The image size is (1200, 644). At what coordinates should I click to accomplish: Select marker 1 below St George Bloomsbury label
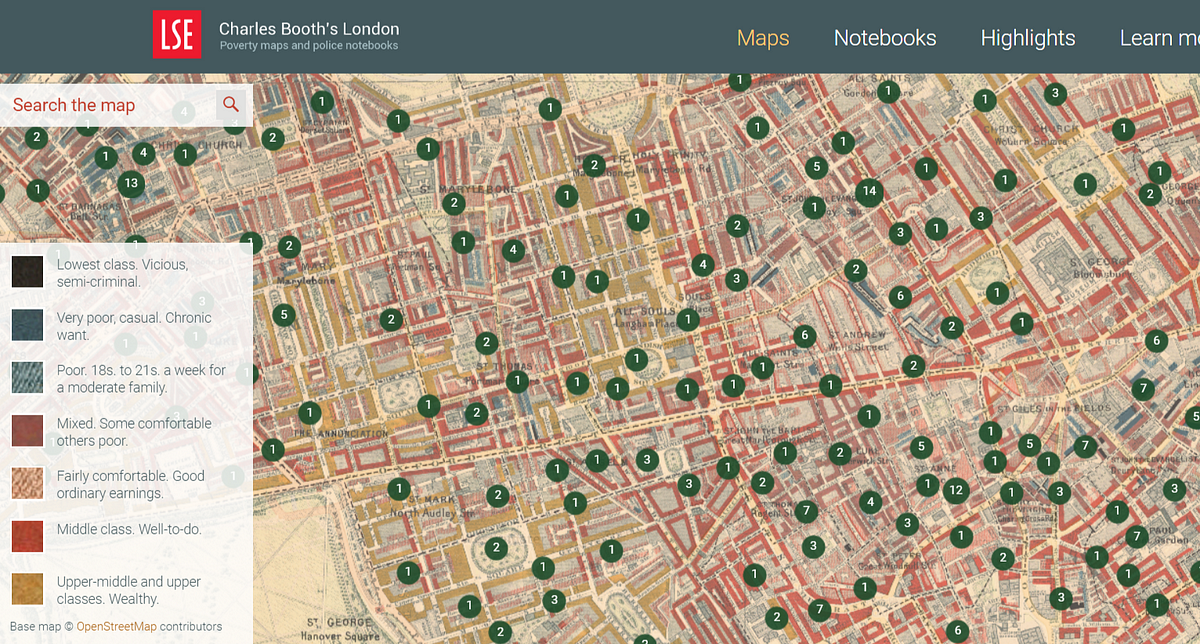pos(1021,323)
